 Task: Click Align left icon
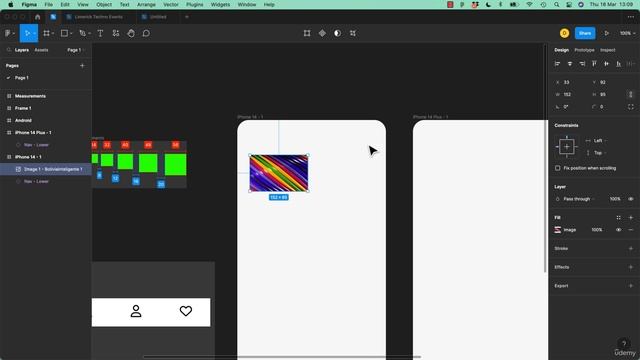coord(558,64)
